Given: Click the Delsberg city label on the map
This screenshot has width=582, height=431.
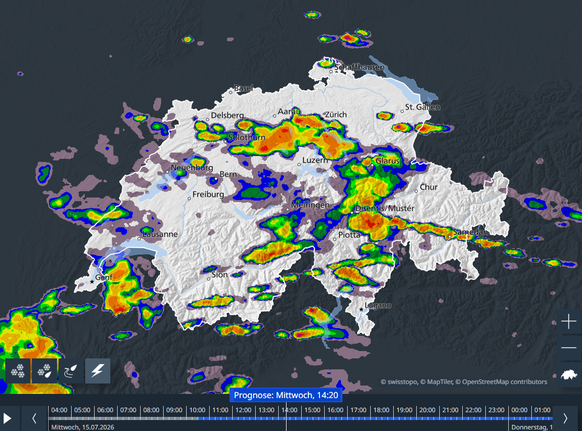Looking at the screenshot, I should (x=228, y=115).
